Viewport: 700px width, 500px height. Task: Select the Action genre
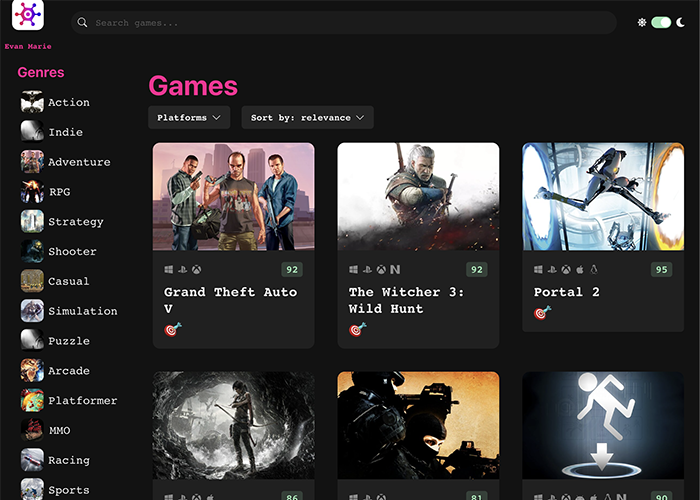coord(69,102)
